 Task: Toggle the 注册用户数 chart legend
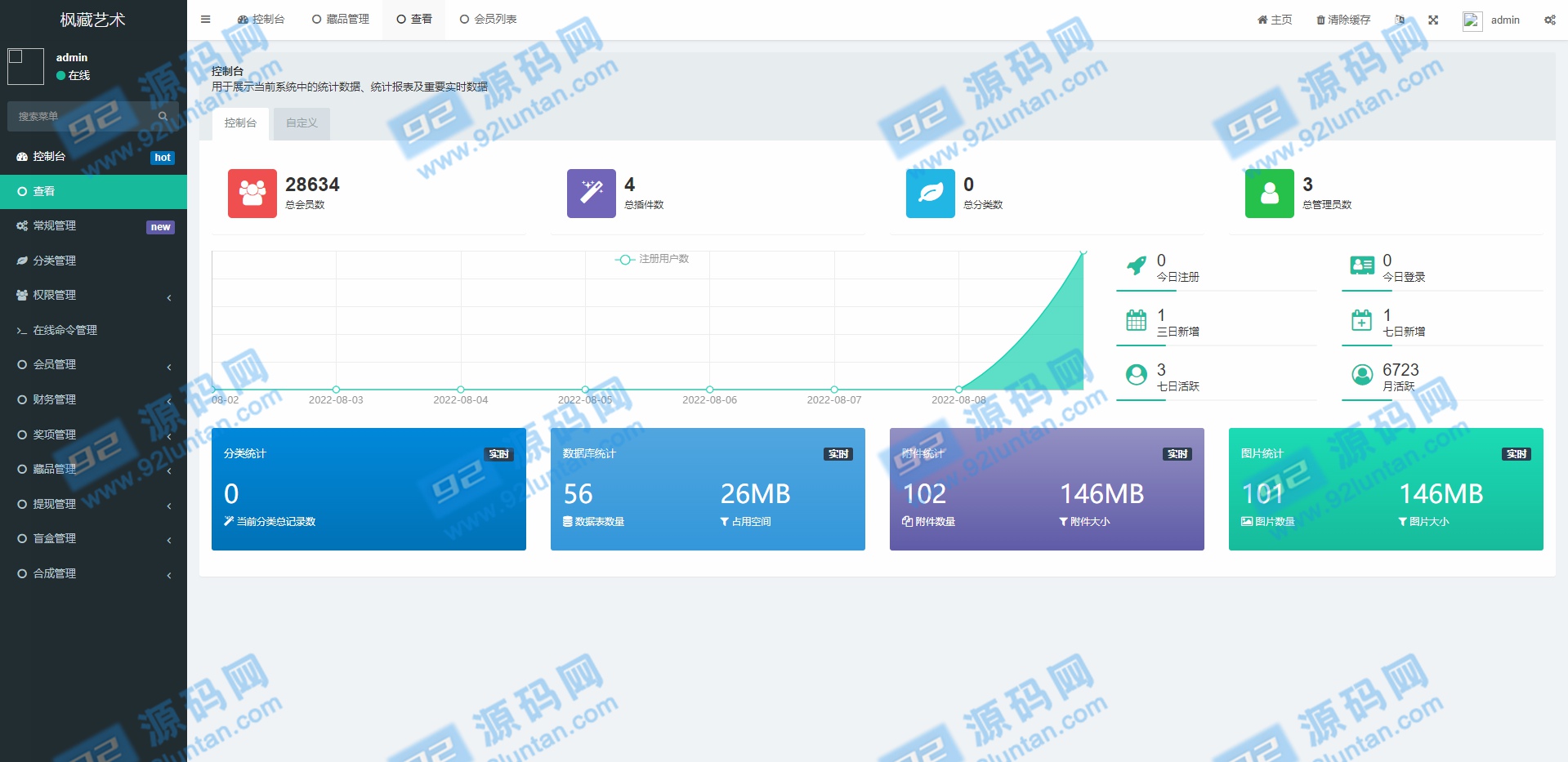coord(652,259)
